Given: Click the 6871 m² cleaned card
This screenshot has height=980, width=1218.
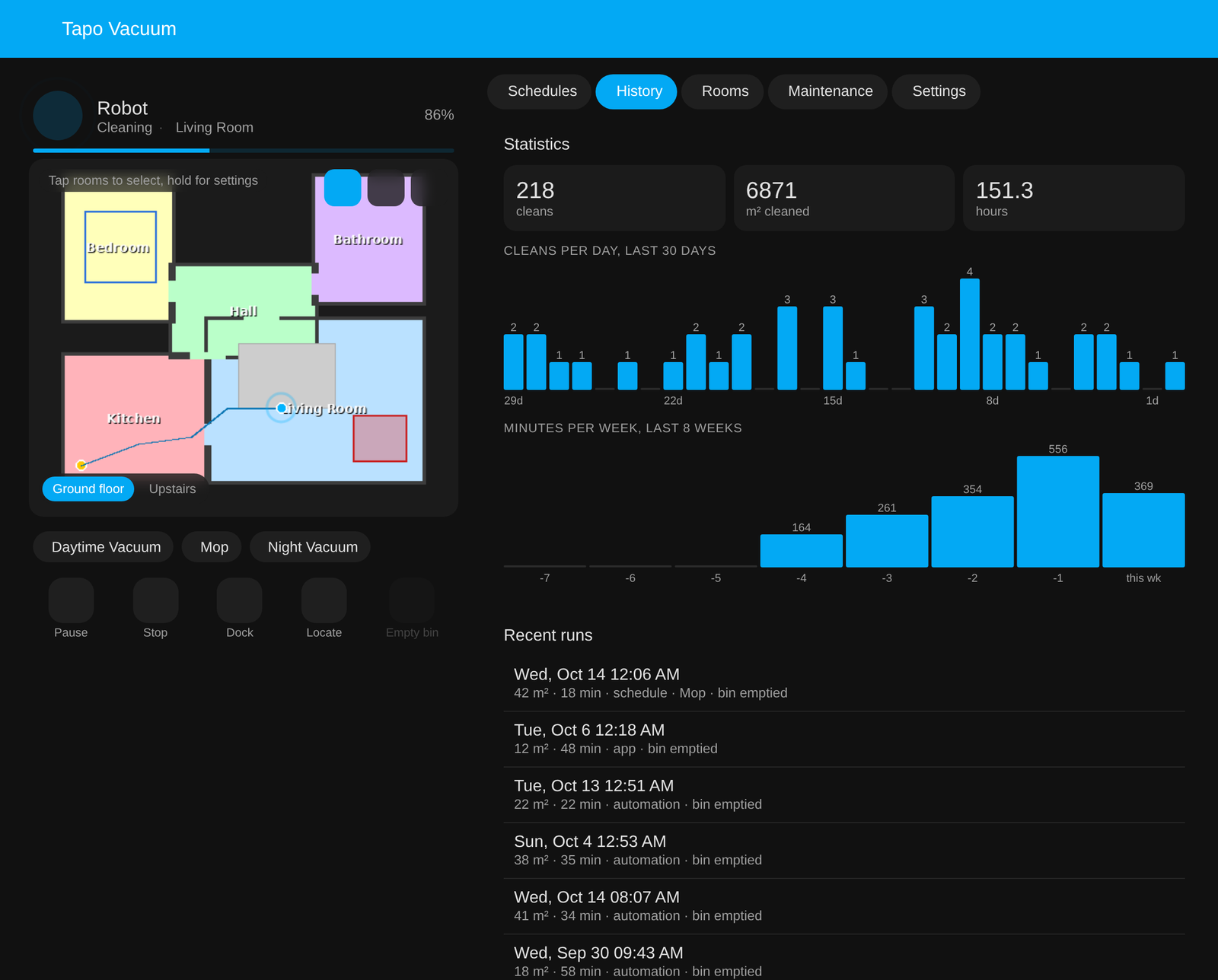Looking at the screenshot, I should click(x=844, y=198).
